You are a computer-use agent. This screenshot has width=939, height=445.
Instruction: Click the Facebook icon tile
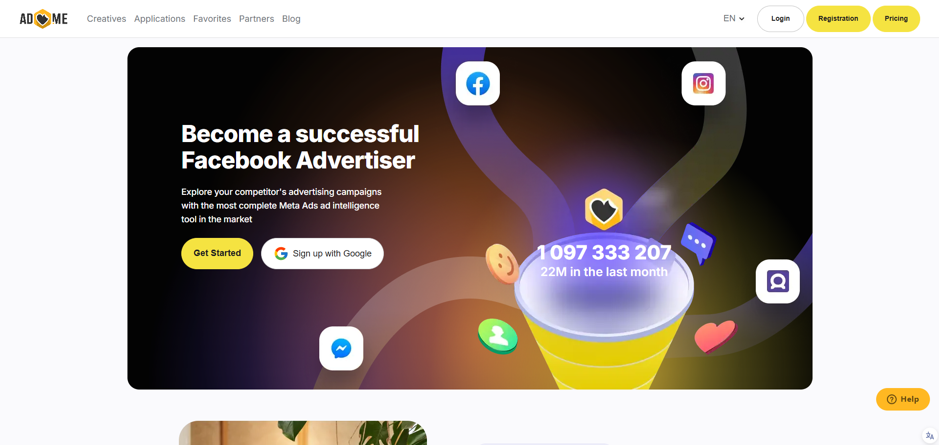(x=477, y=83)
